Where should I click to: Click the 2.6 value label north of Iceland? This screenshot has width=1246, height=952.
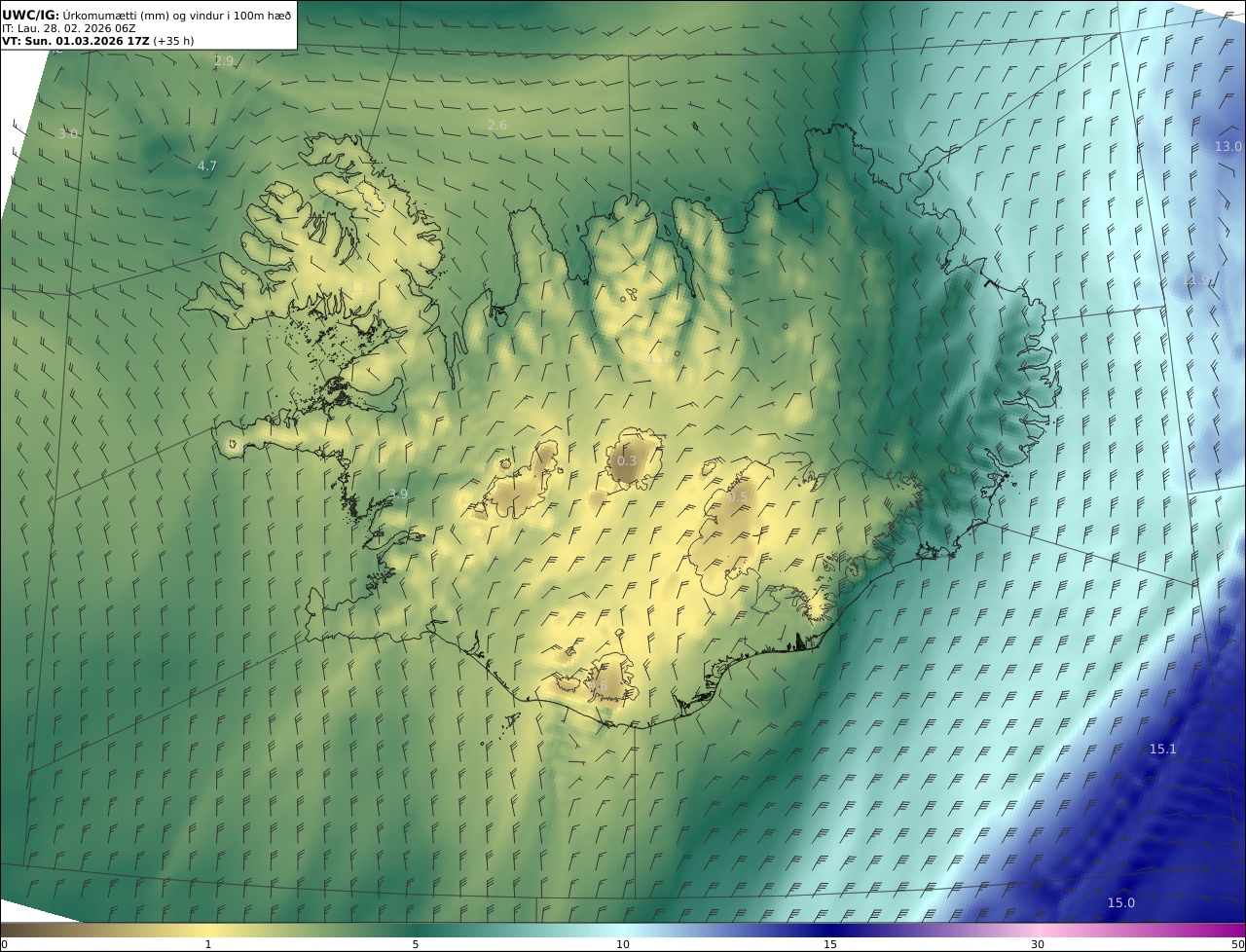click(497, 125)
